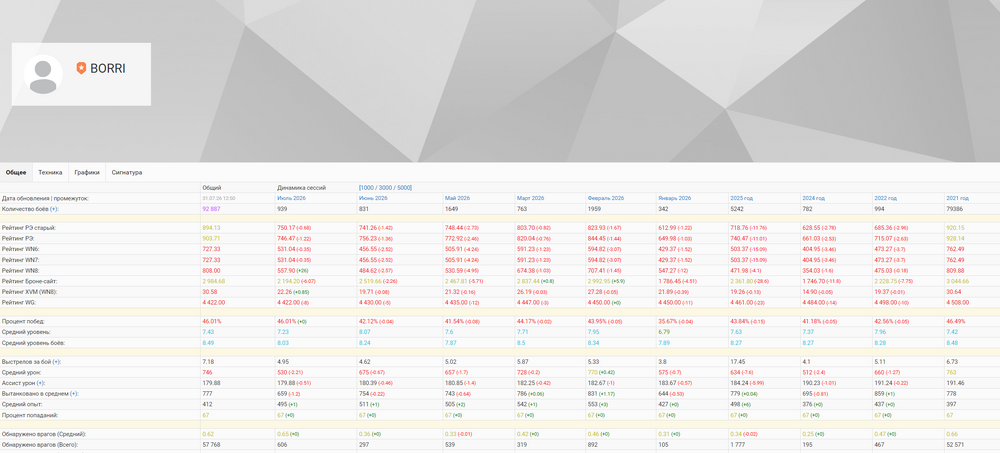Expand the (+) next to Вытанковано в среднем
This screenshot has width=1000, height=453.
coord(73,394)
